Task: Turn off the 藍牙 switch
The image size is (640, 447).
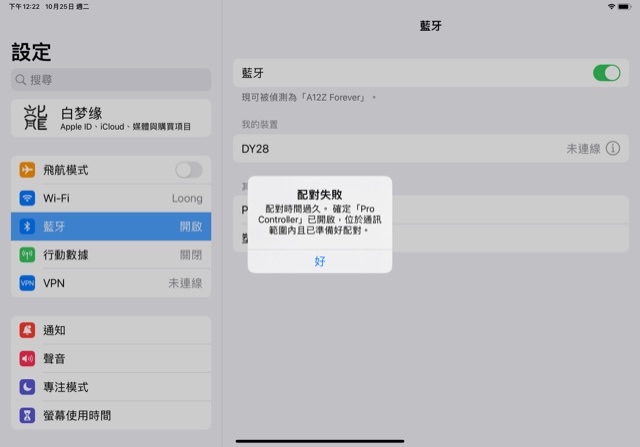Action: (606, 73)
